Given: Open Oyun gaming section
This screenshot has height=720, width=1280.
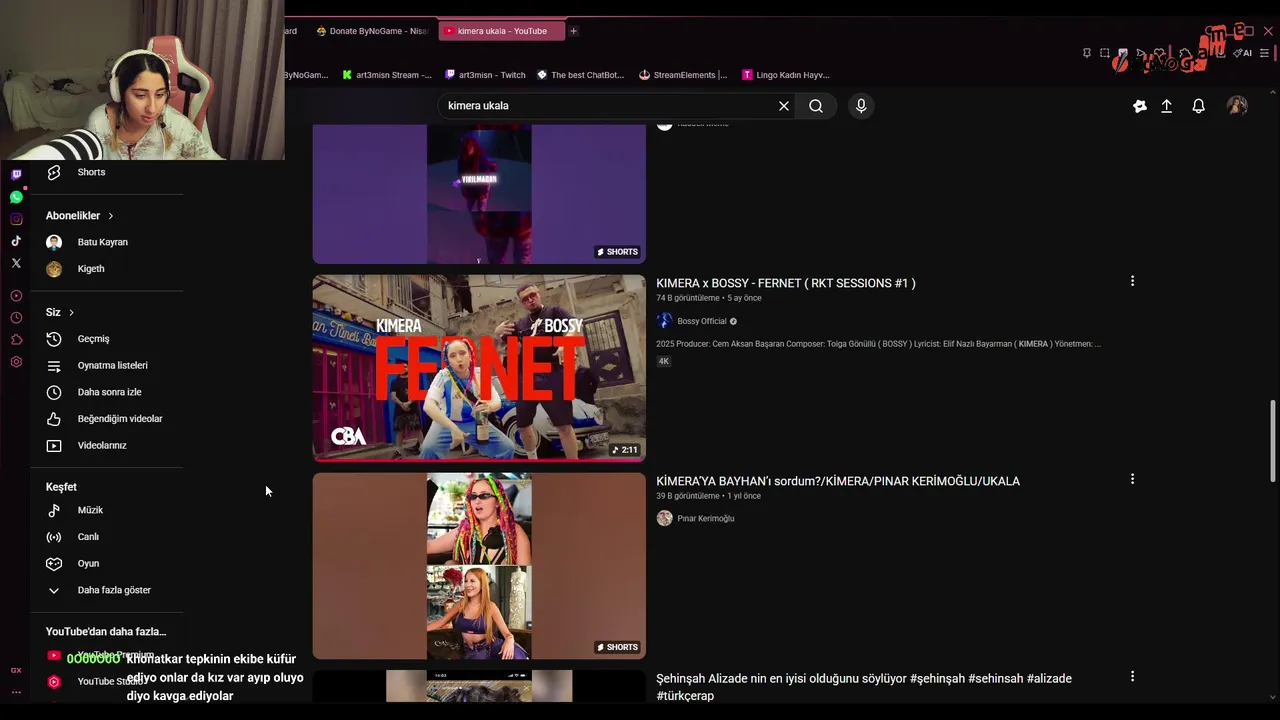Looking at the screenshot, I should pyautogui.click(x=107, y=563).
